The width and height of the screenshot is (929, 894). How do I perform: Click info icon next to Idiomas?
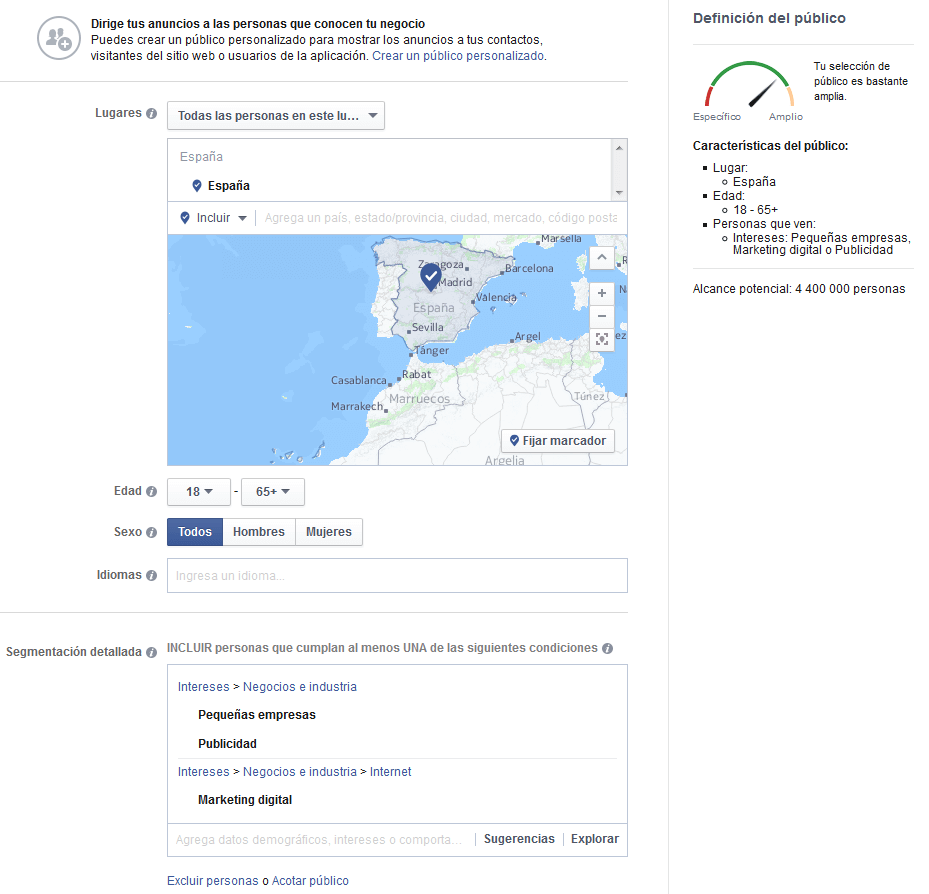click(x=152, y=575)
